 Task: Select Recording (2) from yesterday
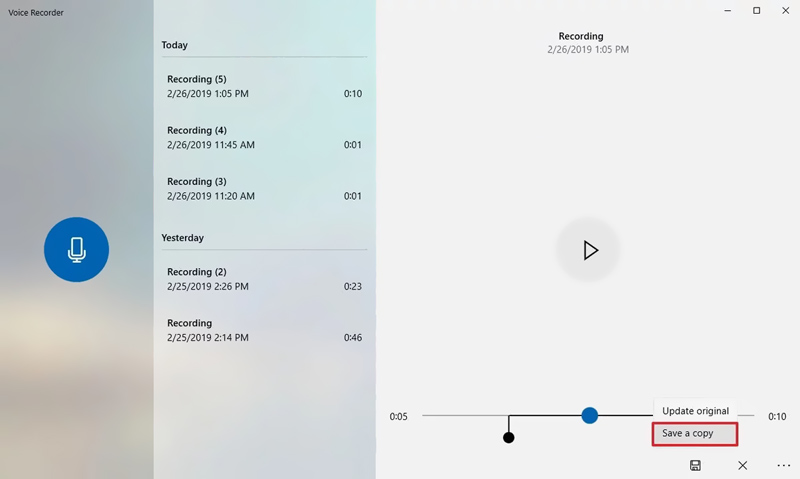(264, 278)
